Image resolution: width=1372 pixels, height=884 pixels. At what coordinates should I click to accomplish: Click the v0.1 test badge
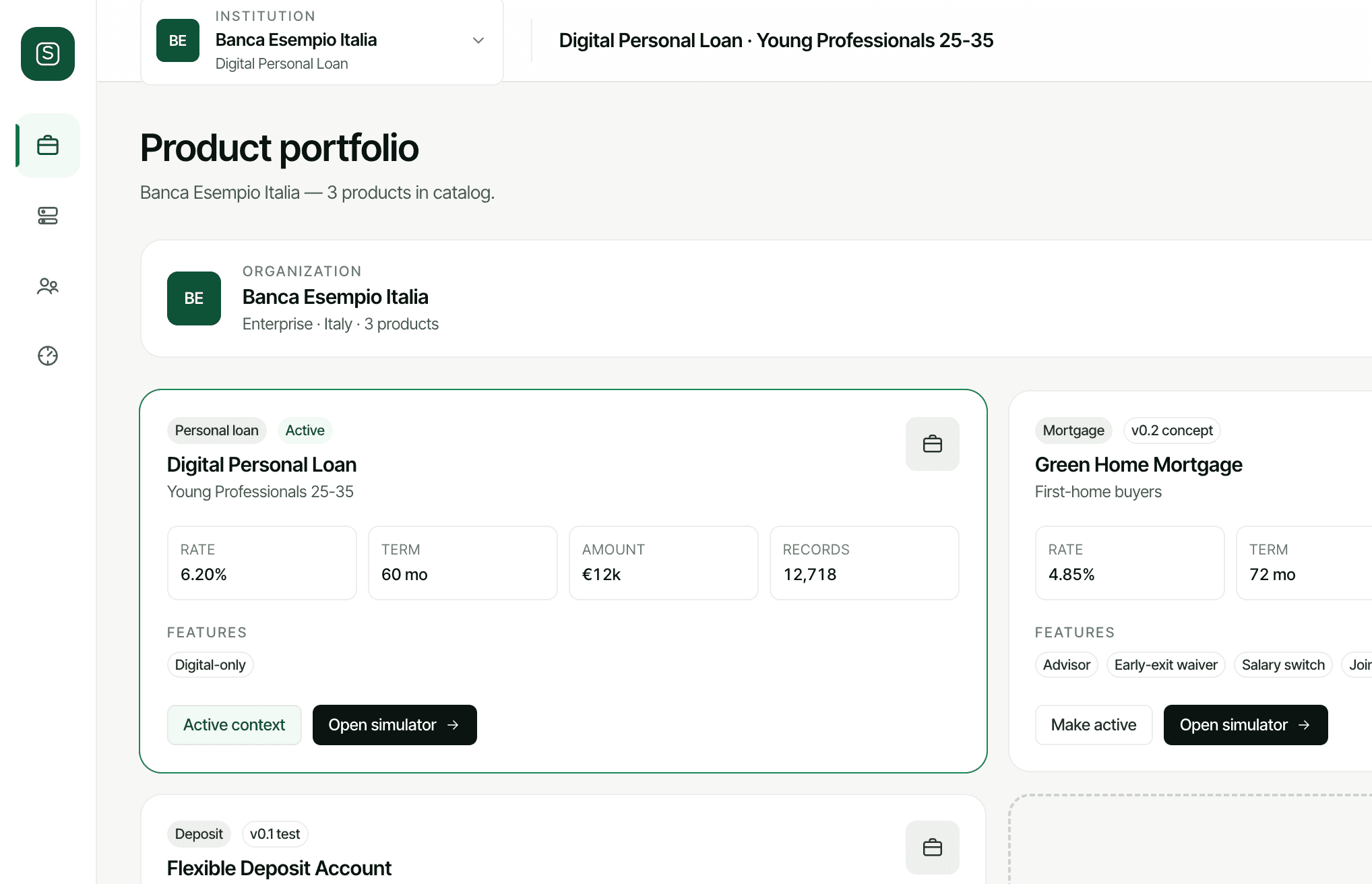point(275,834)
